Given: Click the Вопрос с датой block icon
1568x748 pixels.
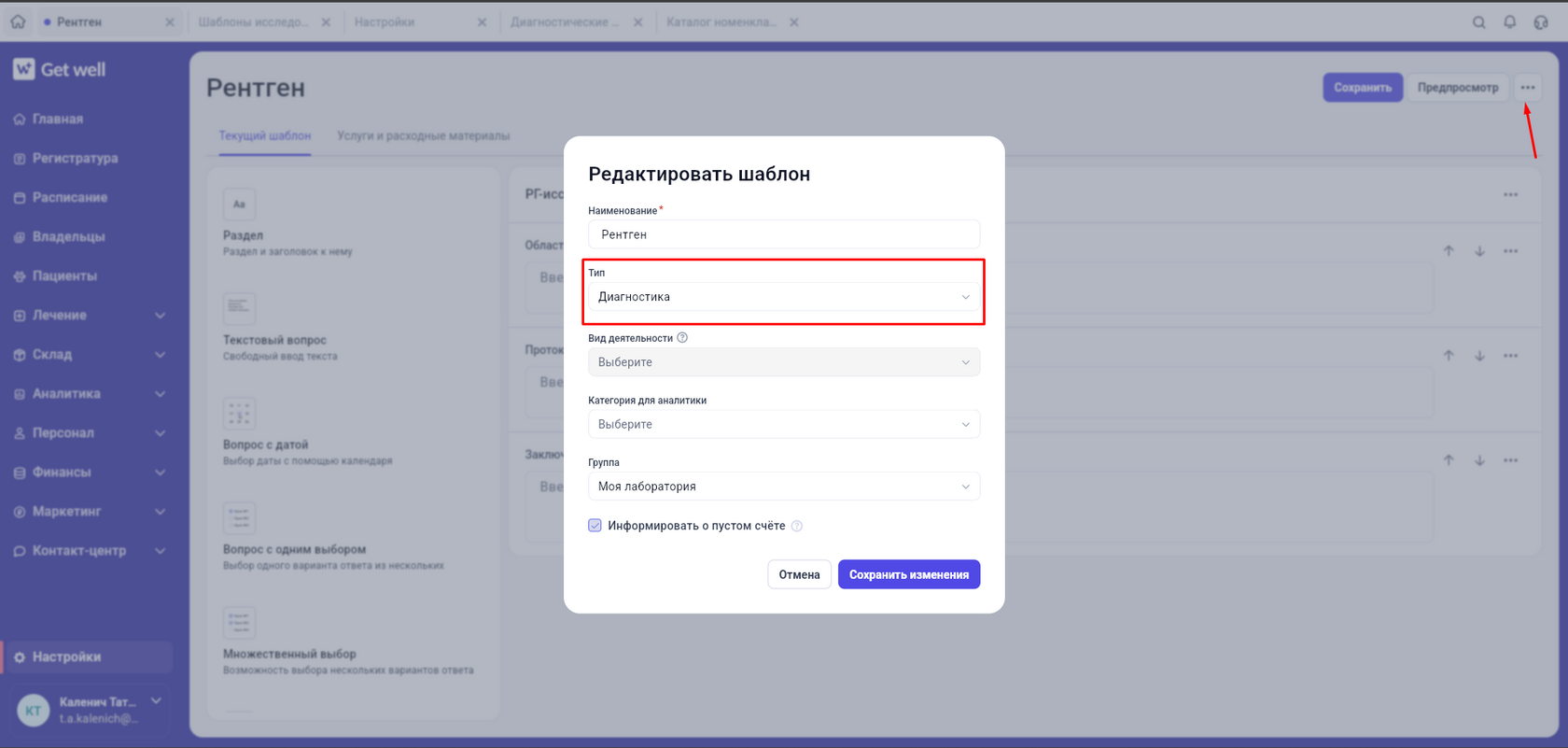Looking at the screenshot, I should pyautogui.click(x=239, y=414).
